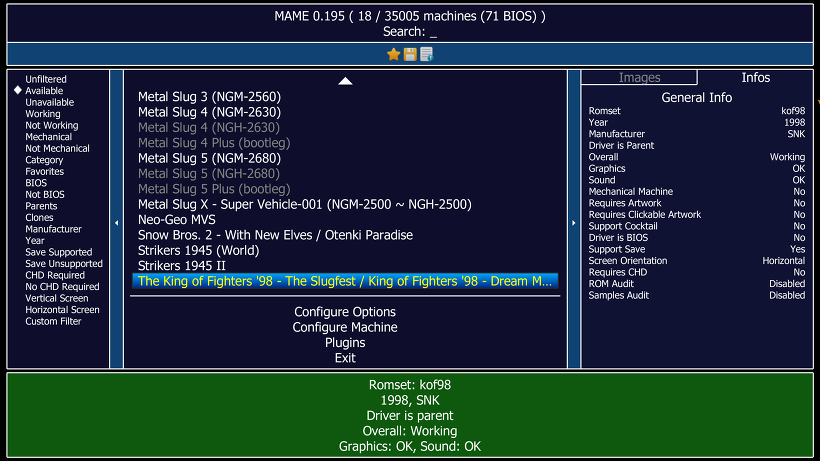
Task: Click the floppy disk save icon
Action: click(410, 54)
